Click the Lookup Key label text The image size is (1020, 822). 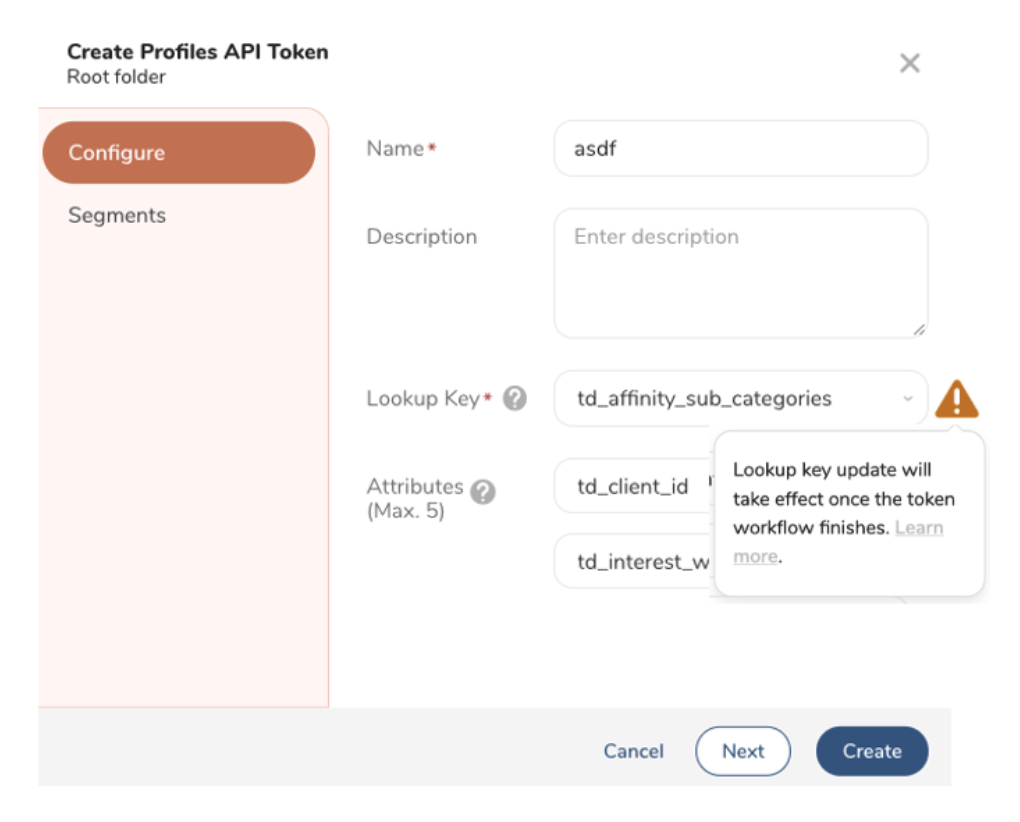click(423, 399)
